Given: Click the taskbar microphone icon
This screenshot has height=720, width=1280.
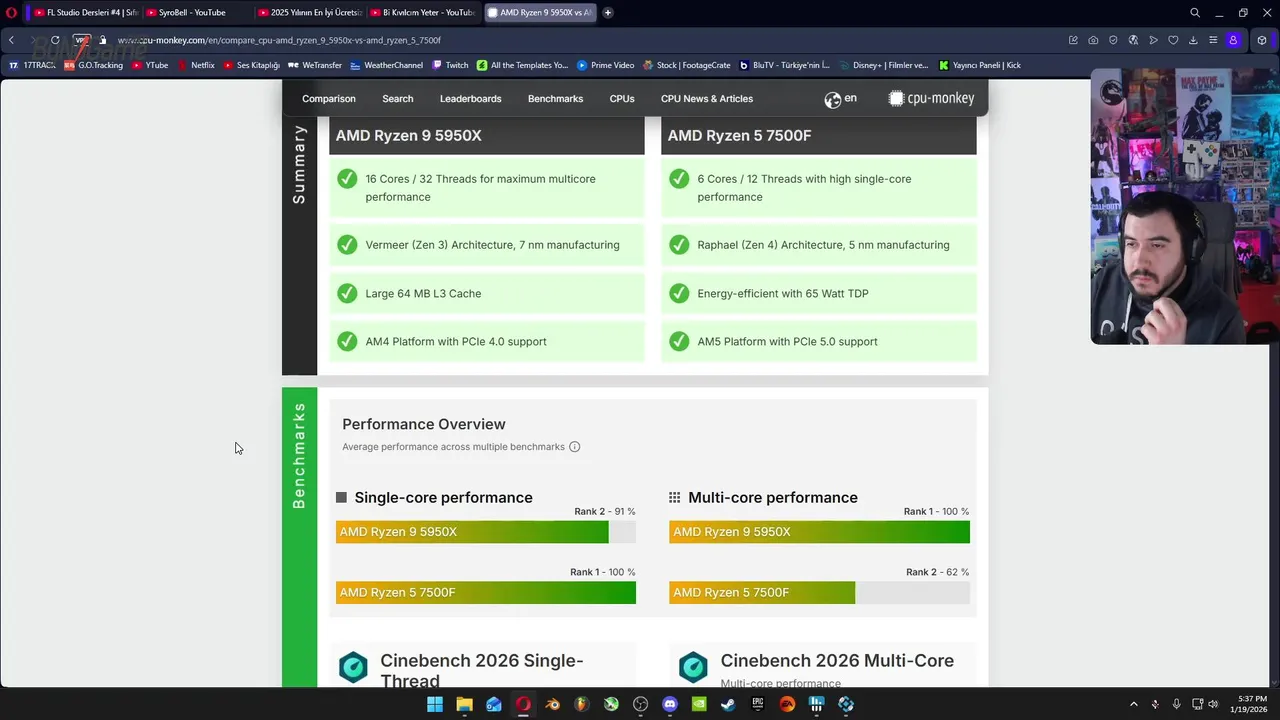Looking at the screenshot, I should [x=1176, y=704].
